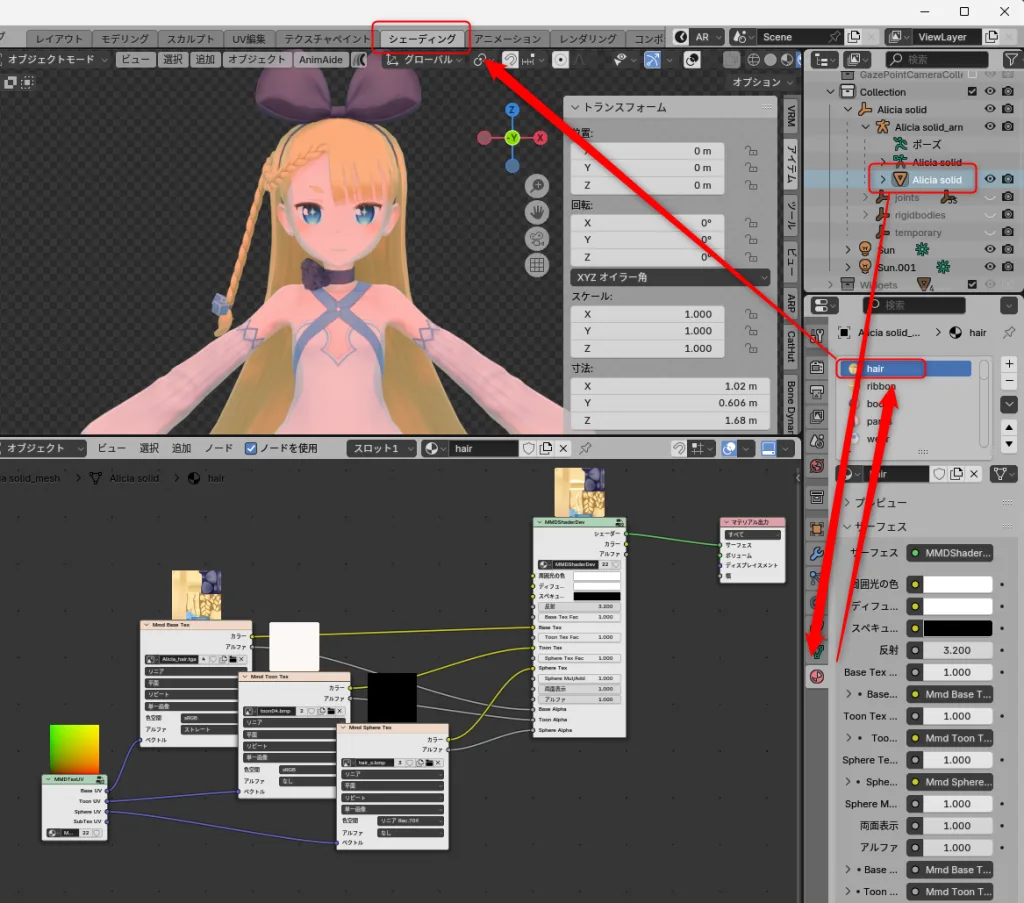Open the World properties tab

[817, 466]
